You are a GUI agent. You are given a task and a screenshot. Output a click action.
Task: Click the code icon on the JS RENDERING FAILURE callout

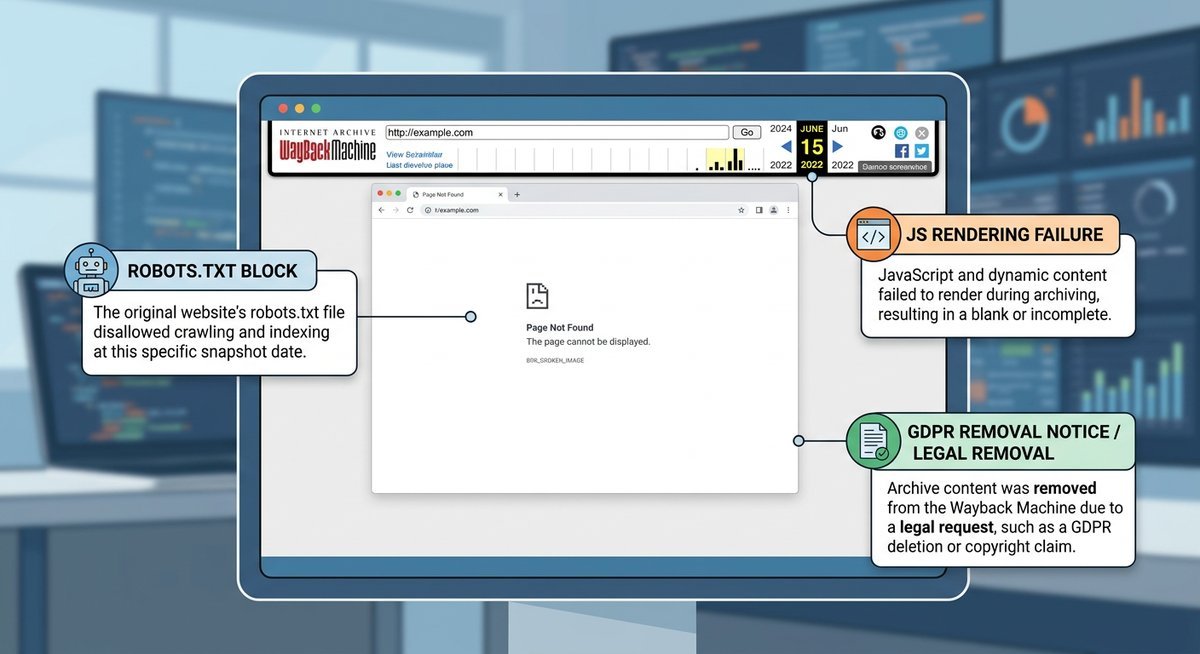pyautogui.click(x=872, y=236)
